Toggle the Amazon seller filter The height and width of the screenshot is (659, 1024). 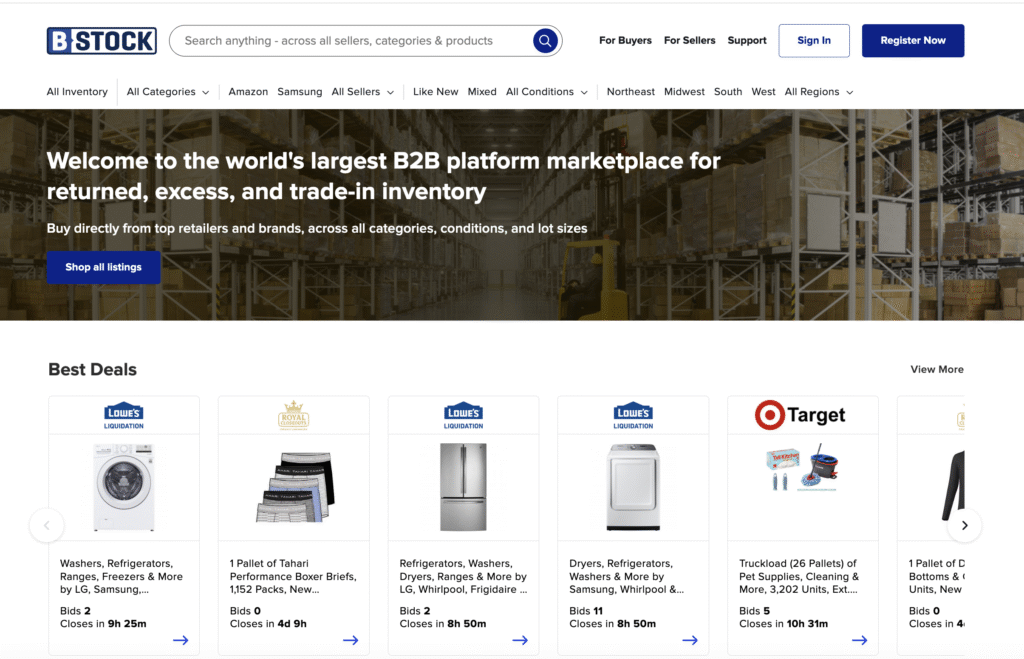(248, 91)
